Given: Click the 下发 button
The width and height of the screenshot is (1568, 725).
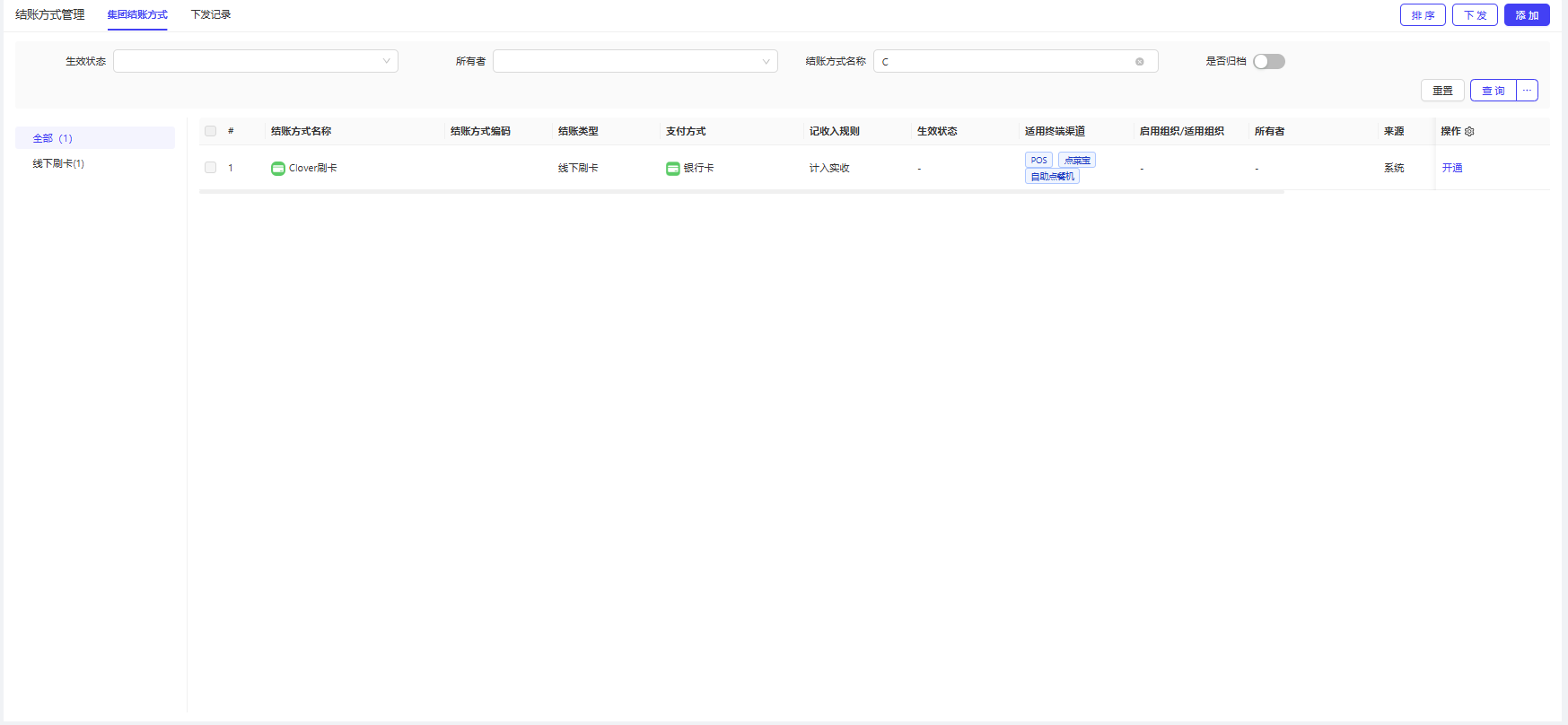Looking at the screenshot, I should [1475, 15].
